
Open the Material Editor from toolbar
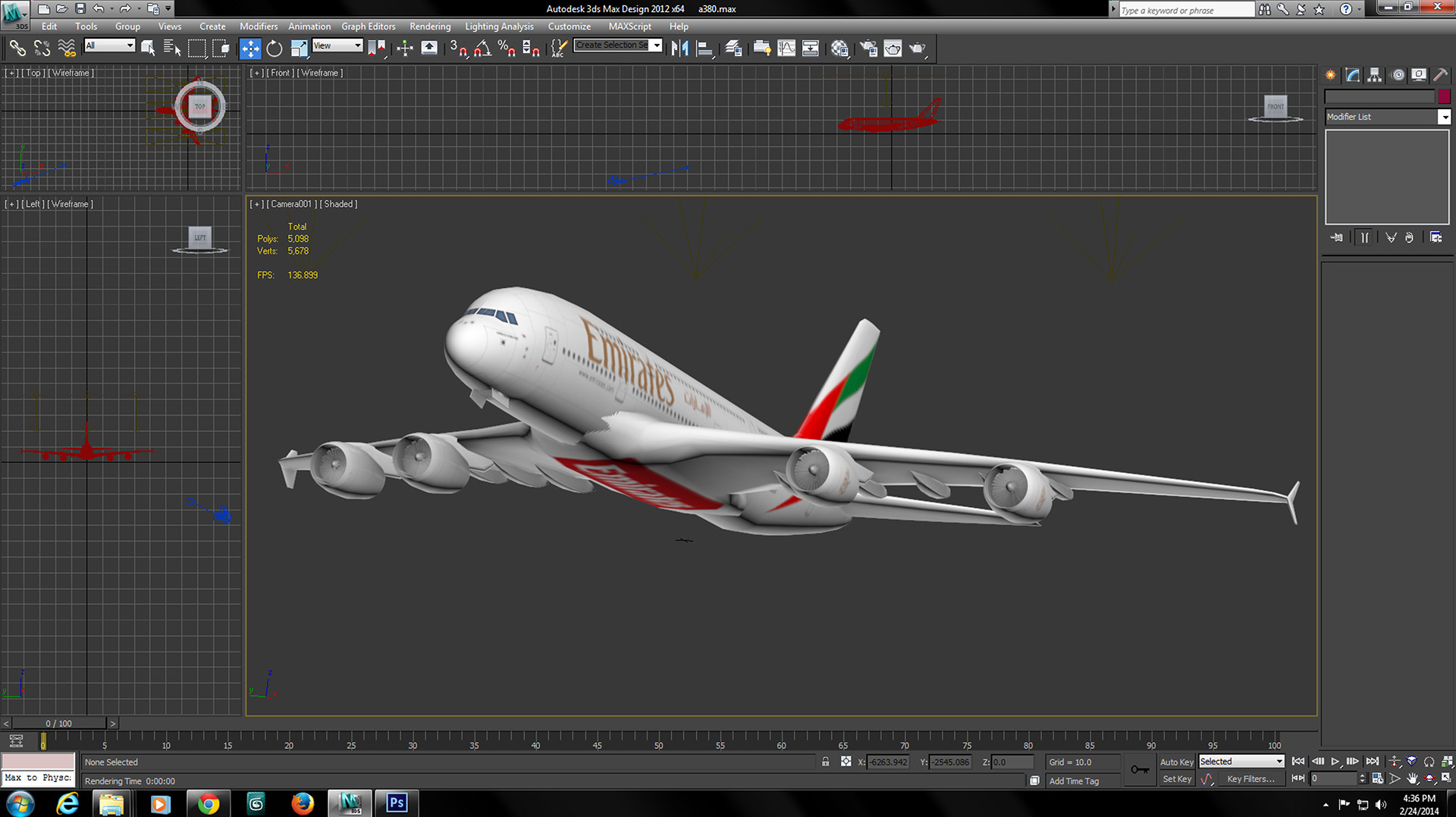click(x=839, y=49)
